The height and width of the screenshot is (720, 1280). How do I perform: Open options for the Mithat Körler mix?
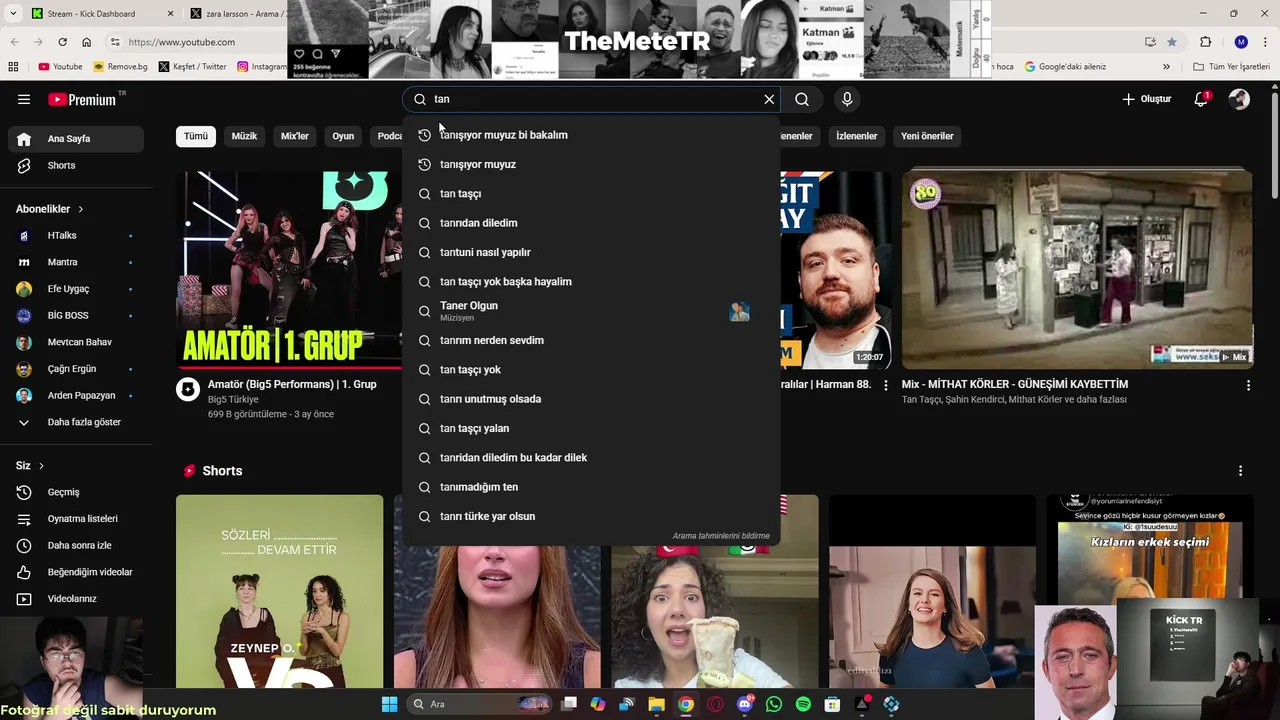pos(1248,385)
